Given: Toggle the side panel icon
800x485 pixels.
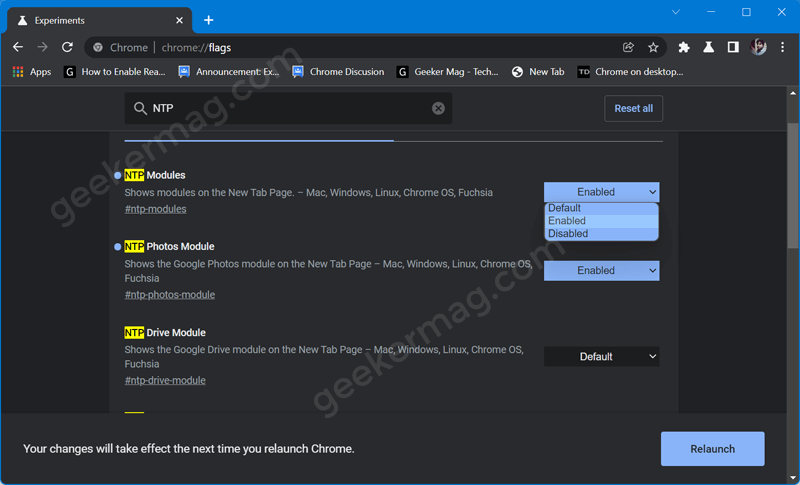Looking at the screenshot, I should click(733, 47).
